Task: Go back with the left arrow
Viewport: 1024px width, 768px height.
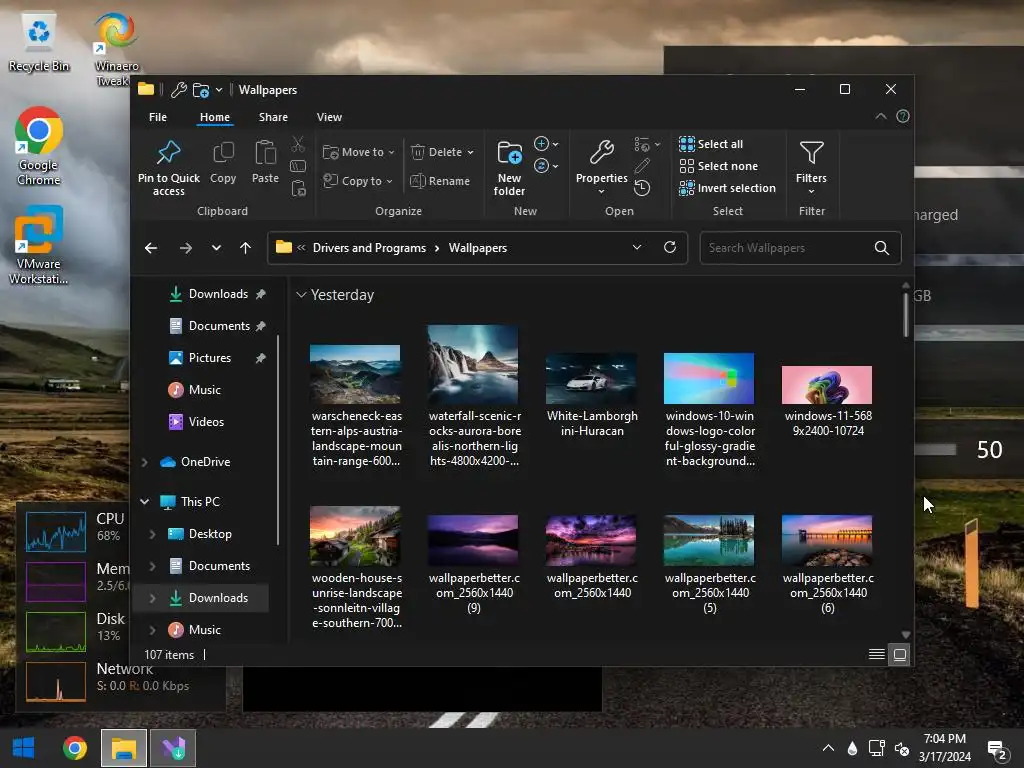Action: (x=151, y=248)
